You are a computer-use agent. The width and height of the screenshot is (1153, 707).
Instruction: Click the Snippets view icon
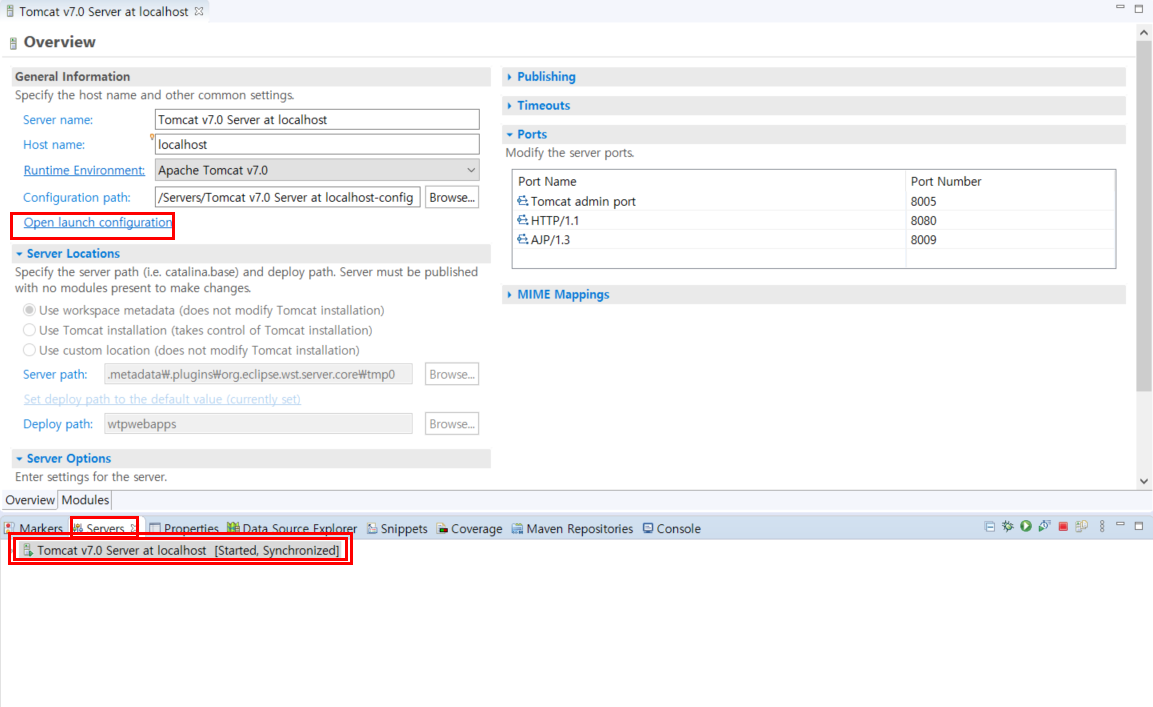[372, 528]
